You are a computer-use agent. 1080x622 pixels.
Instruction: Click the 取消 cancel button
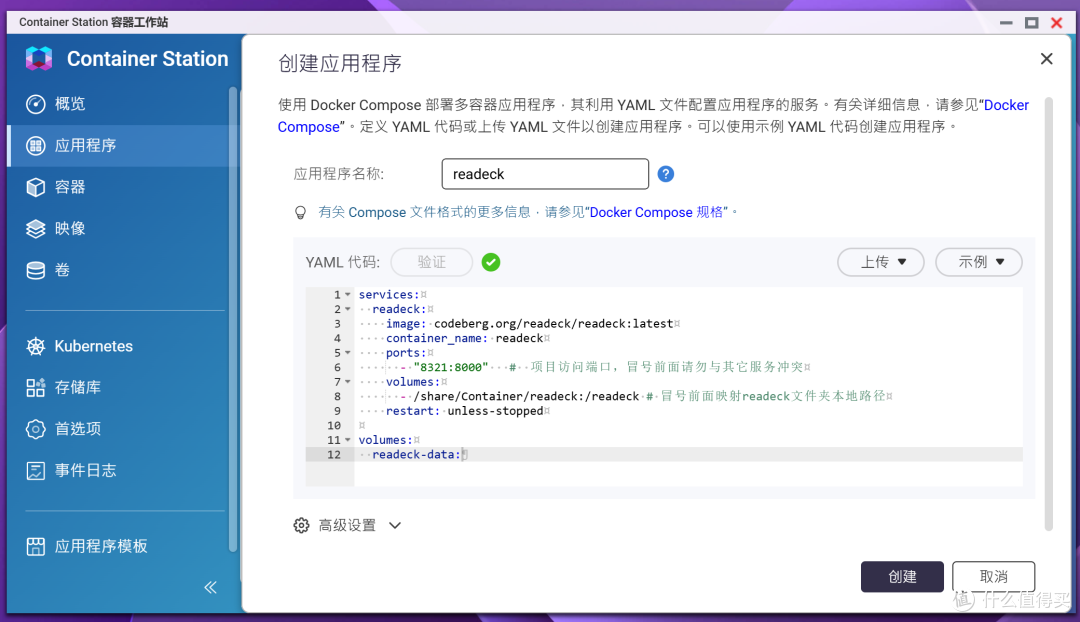pos(993,577)
